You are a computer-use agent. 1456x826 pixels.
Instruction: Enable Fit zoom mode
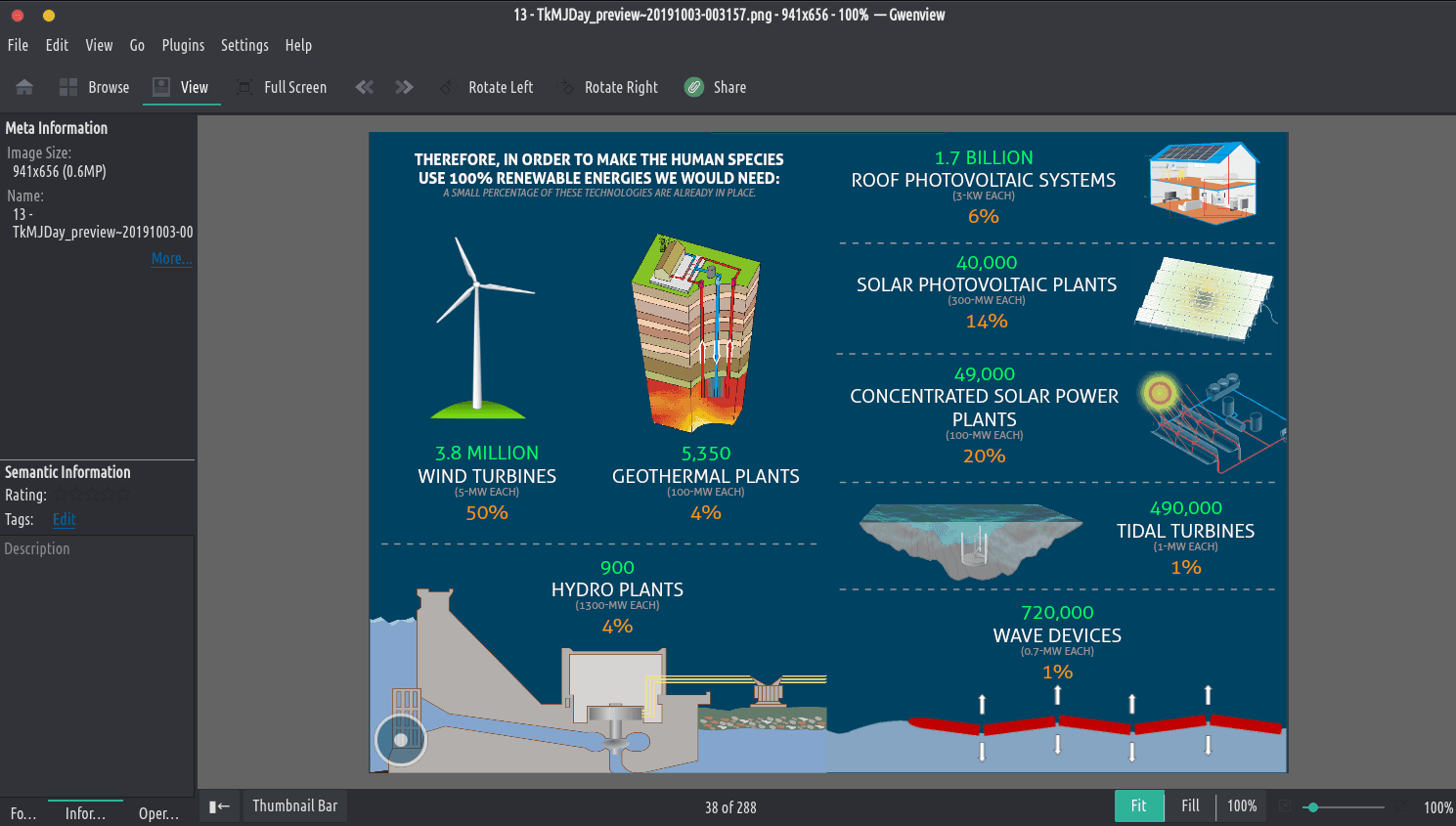tap(1138, 806)
